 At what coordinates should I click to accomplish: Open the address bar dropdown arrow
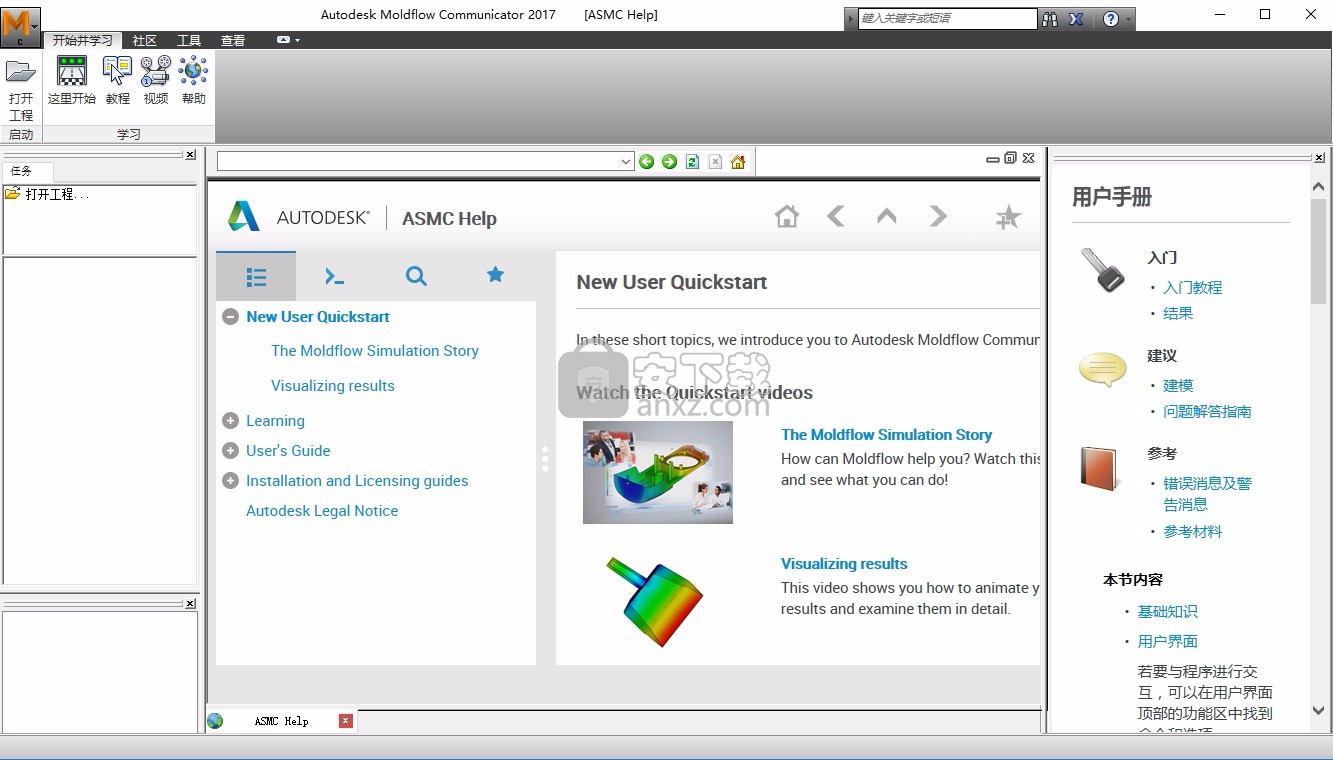[x=626, y=162]
